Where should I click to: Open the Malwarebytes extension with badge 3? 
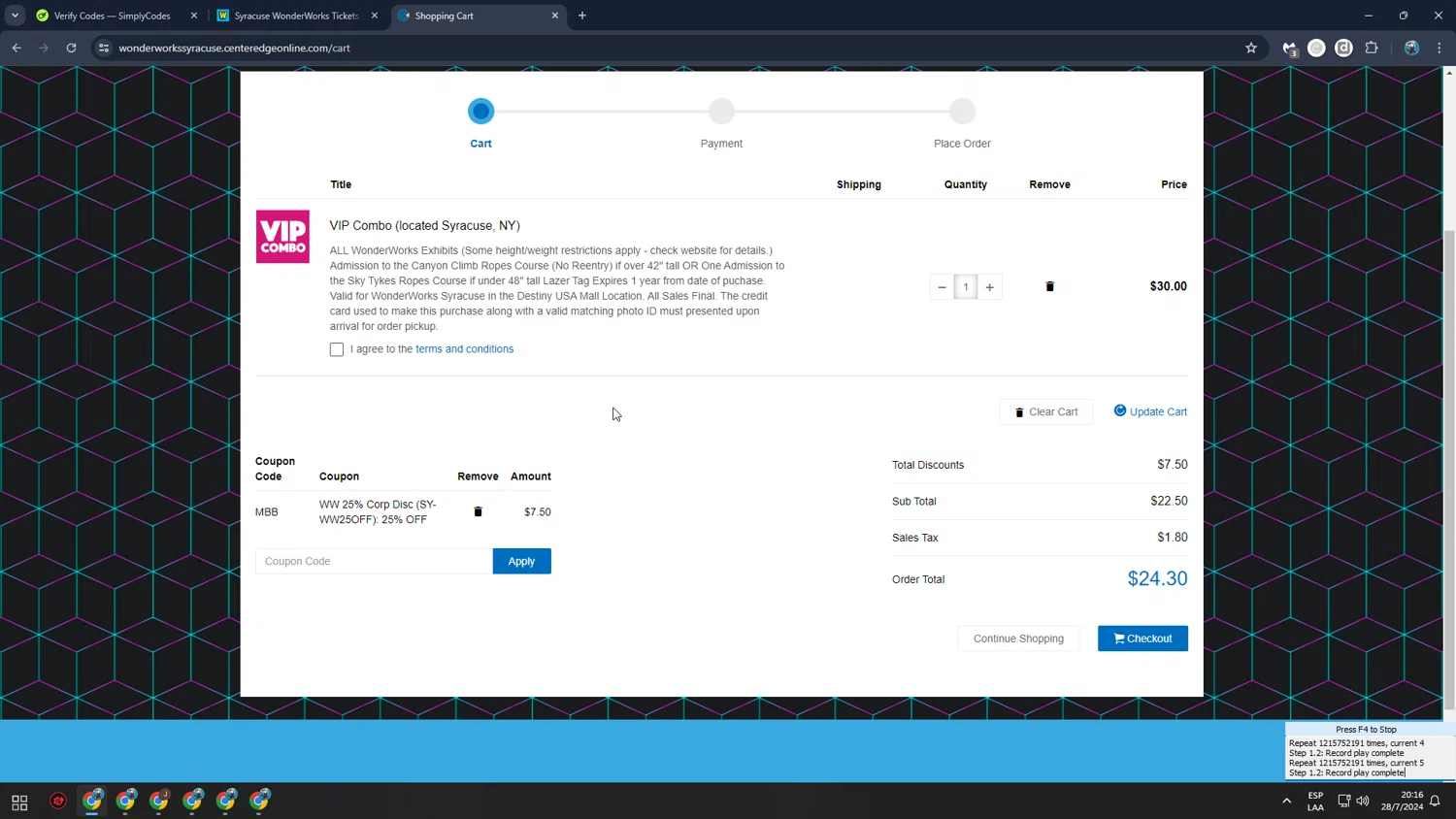coord(1289,49)
